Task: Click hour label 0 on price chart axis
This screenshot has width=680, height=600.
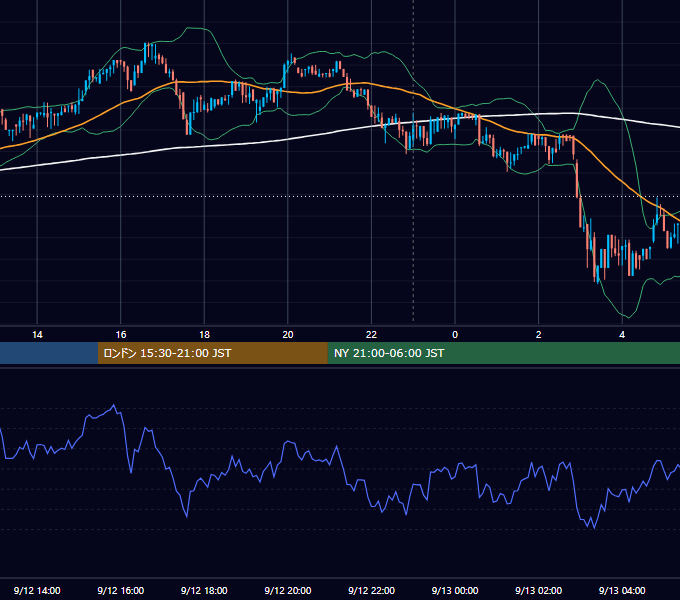Action: [455, 335]
